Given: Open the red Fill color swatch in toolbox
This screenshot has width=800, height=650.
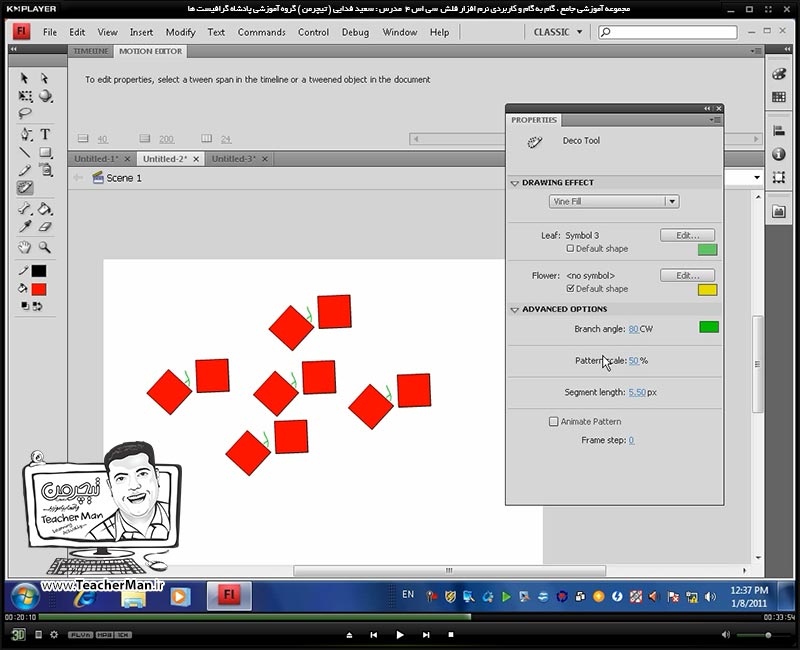Looking at the screenshot, I should point(39,289).
